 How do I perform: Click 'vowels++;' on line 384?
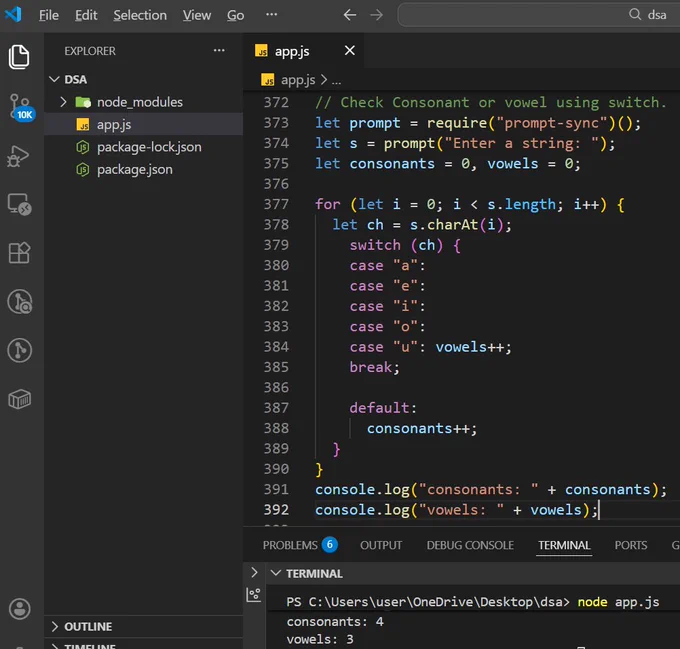pos(474,347)
